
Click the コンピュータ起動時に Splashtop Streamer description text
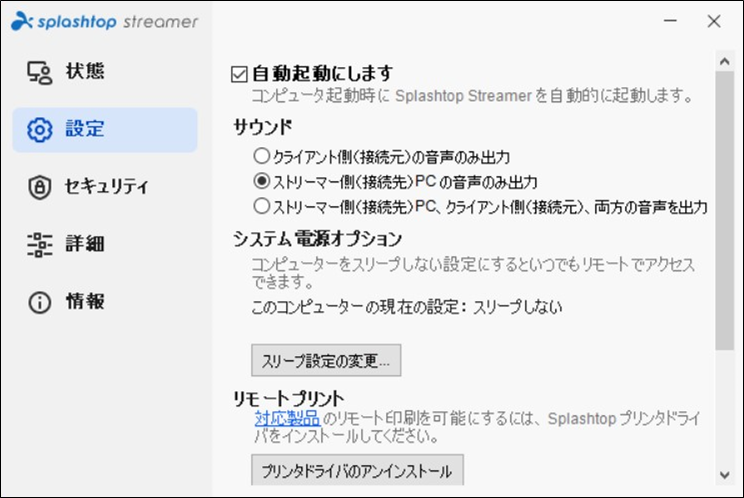tap(473, 96)
